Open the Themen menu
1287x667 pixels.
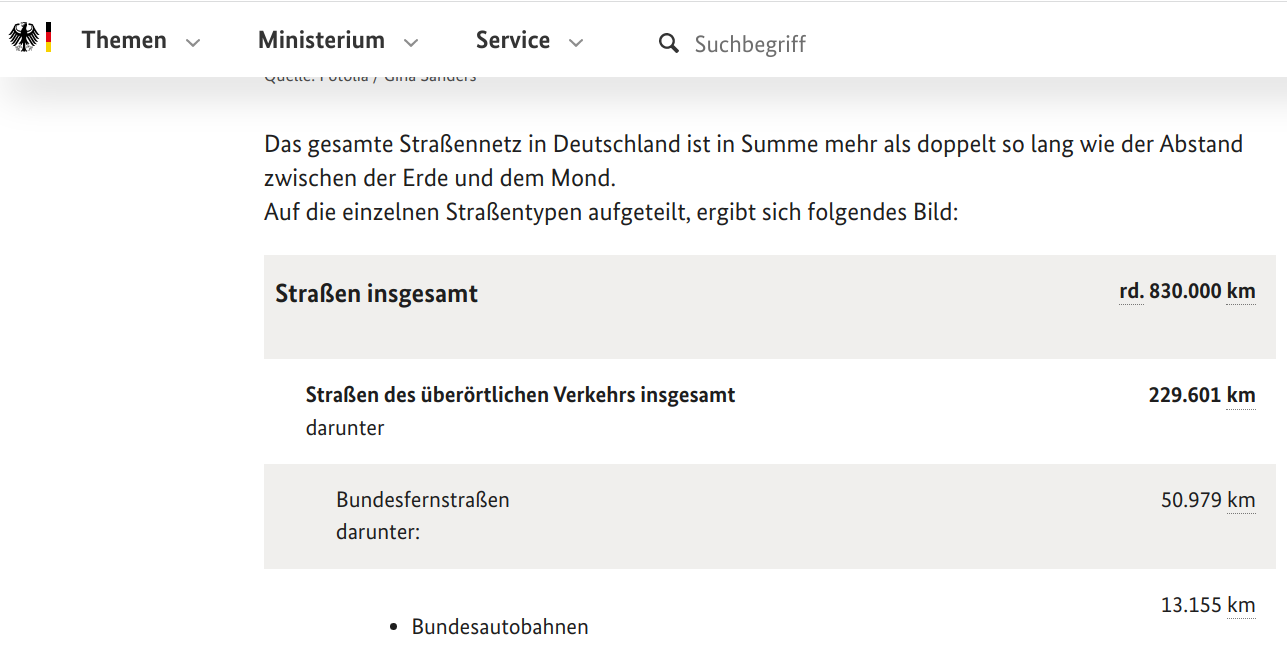[x=124, y=40]
